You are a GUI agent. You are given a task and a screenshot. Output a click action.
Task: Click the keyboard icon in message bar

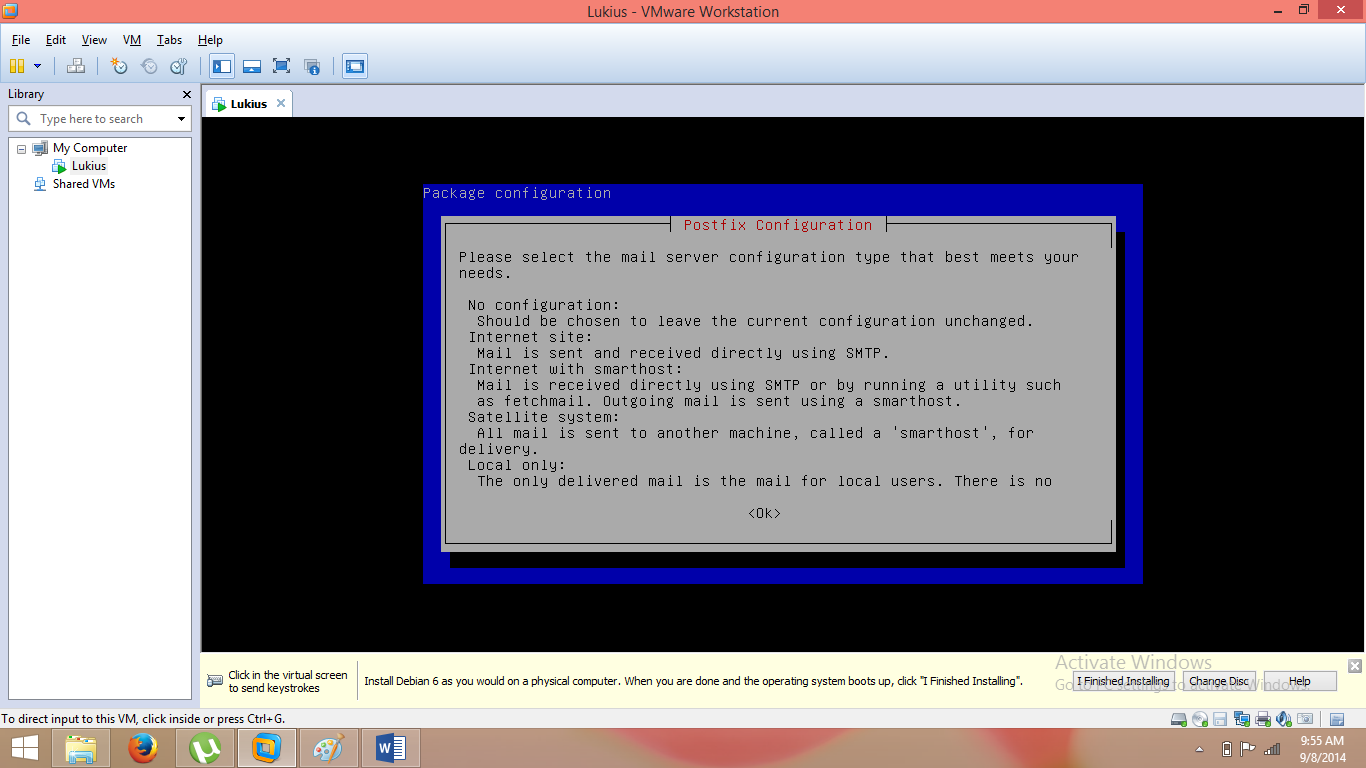click(215, 681)
